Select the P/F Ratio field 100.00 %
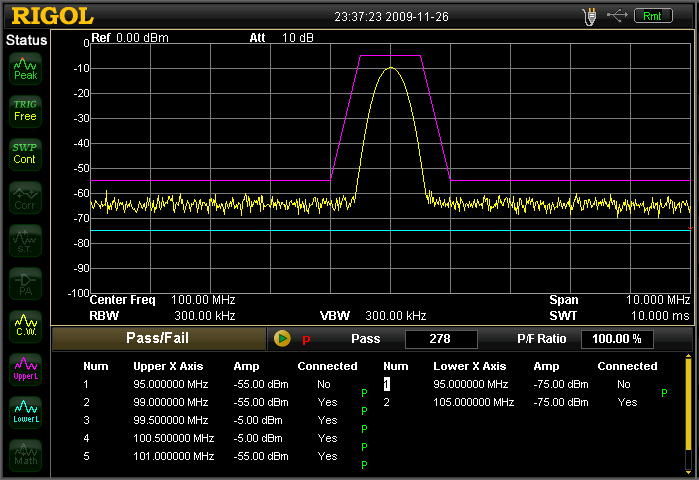Image resolution: width=699 pixels, height=480 pixels. click(617, 339)
